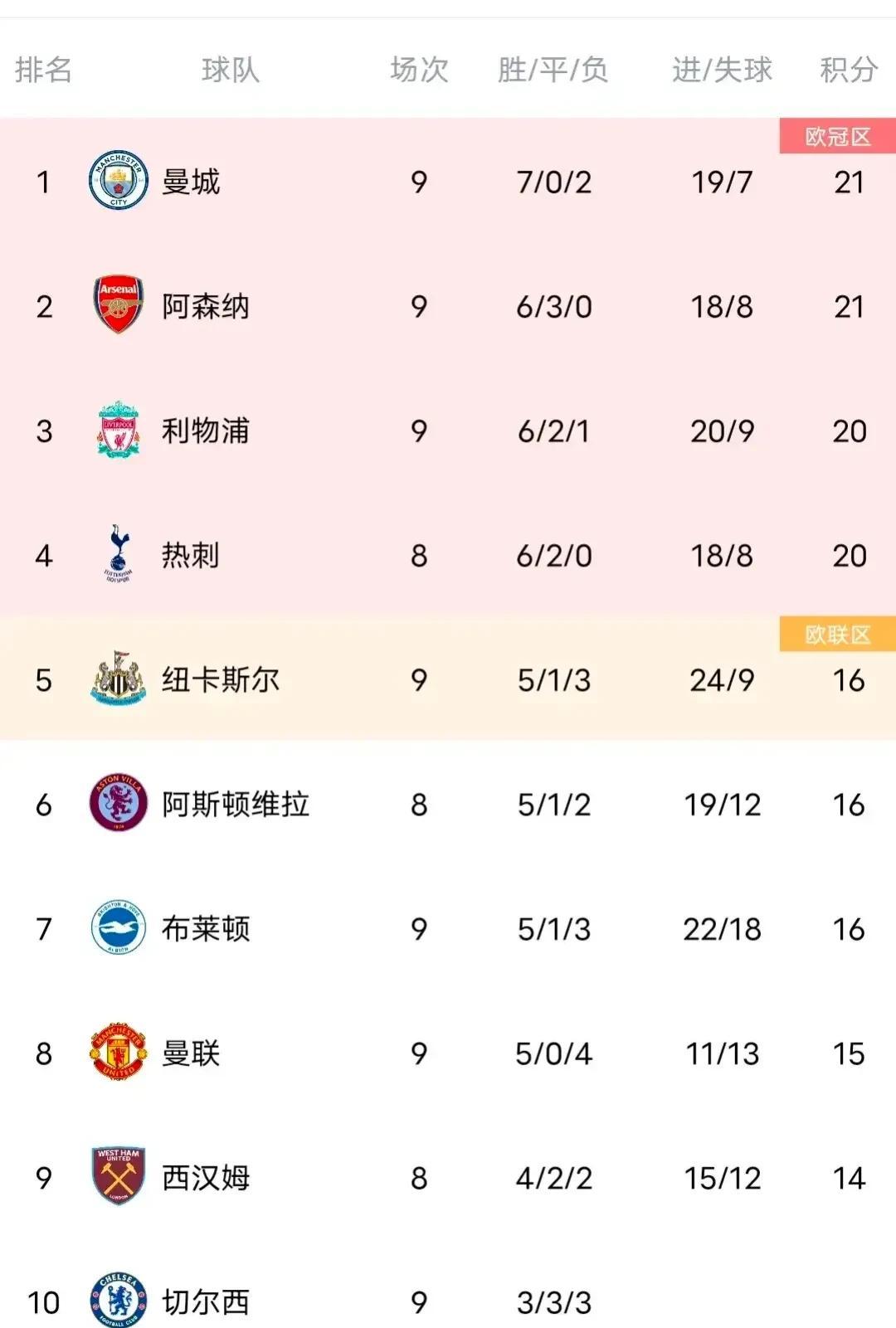Select the Liverpool club crest

pyautogui.click(x=118, y=430)
